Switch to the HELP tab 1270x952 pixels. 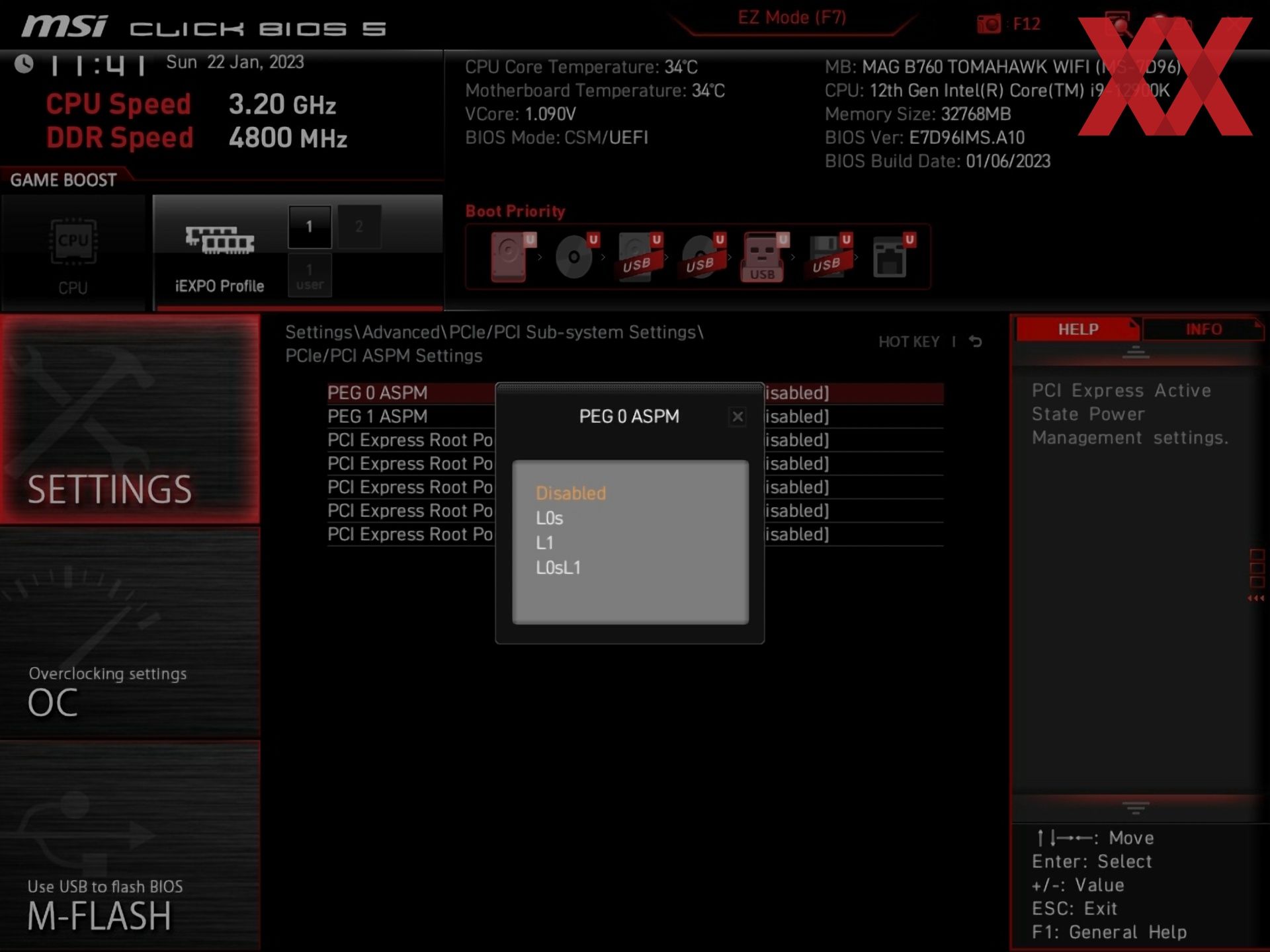1077,329
